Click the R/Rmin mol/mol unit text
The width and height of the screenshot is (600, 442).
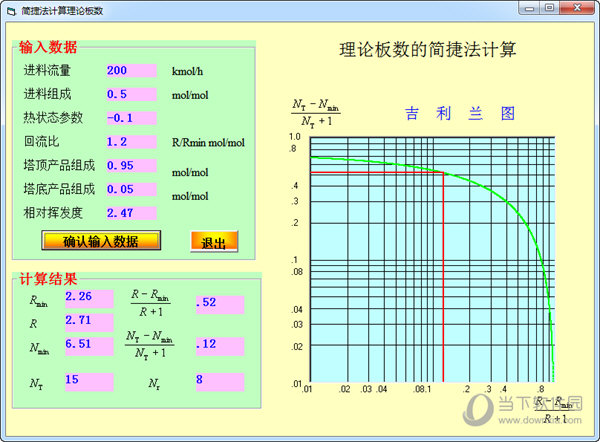pyautogui.click(x=208, y=143)
